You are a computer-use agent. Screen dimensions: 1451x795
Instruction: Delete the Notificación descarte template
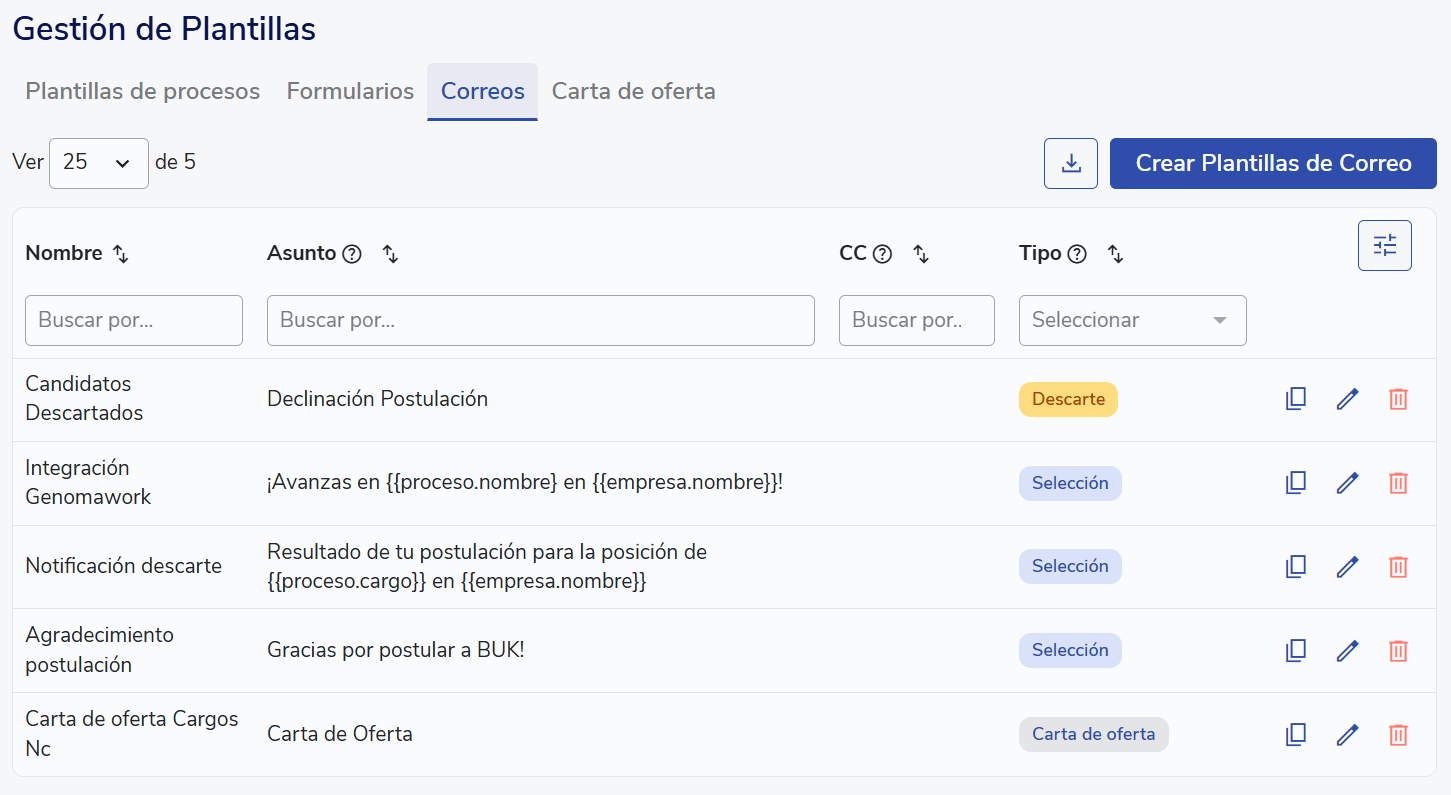point(1398,567)
